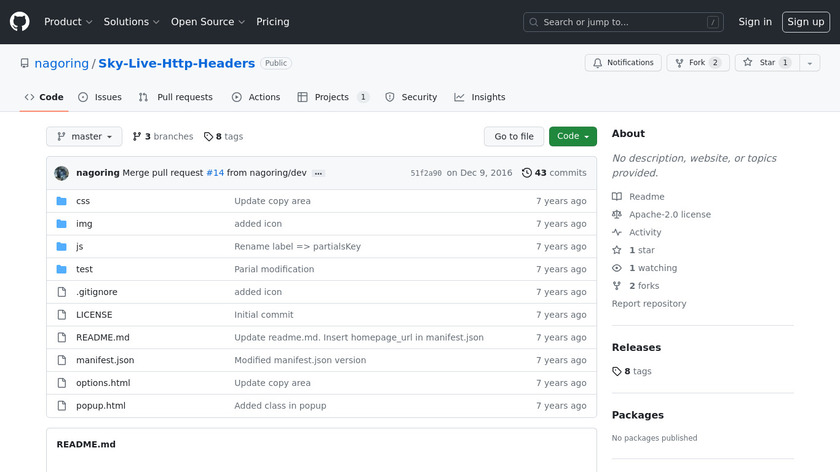Star the repository
The height and width of the screenshot is (472, 840).
(x=758, y=63)
